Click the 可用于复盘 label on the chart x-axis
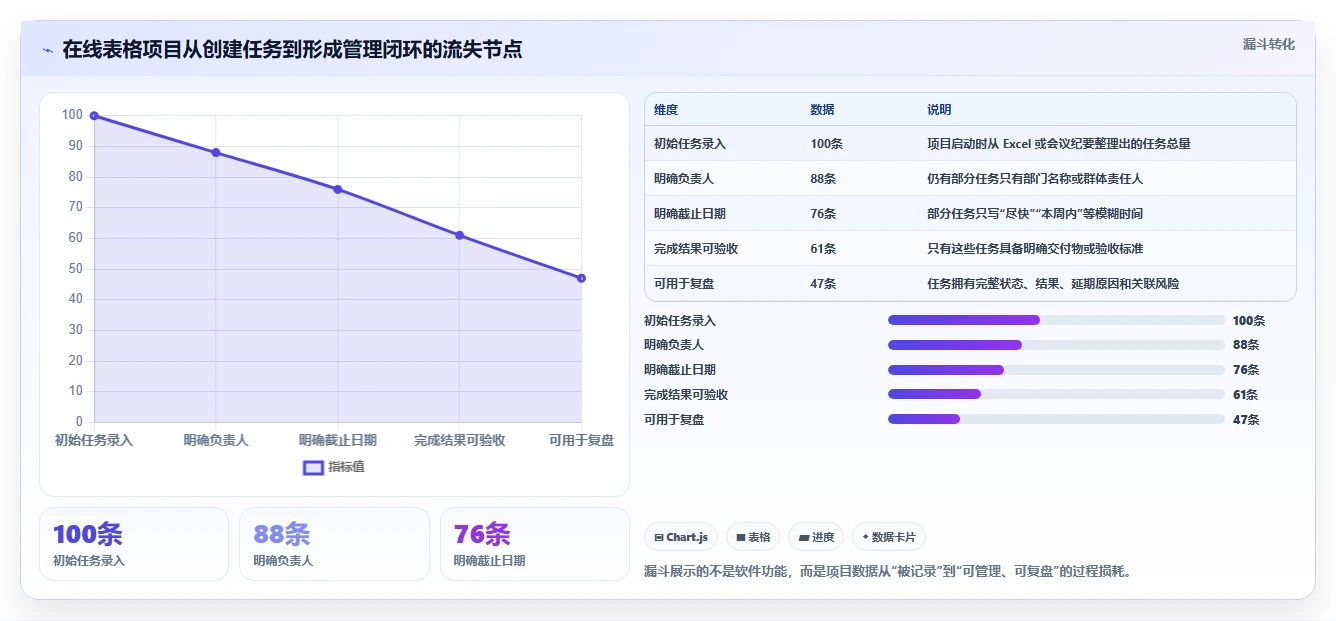 click(581, 440)
